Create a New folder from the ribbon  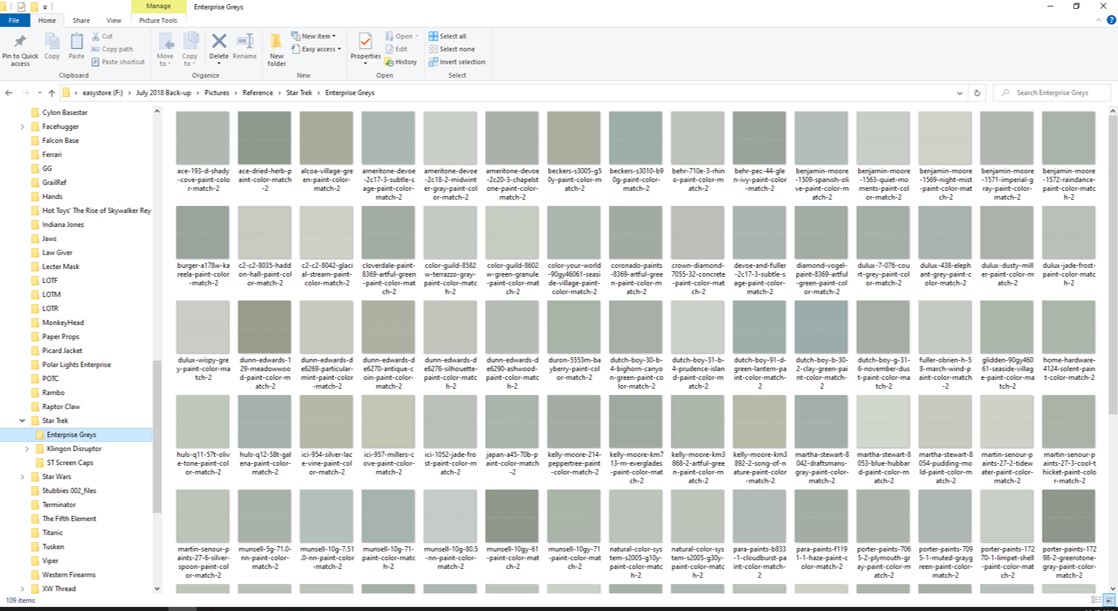(277, 49)
